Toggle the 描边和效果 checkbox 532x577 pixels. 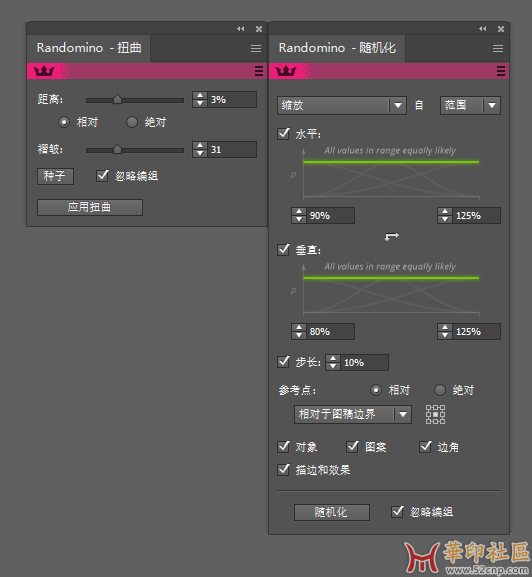pos(283,470)
